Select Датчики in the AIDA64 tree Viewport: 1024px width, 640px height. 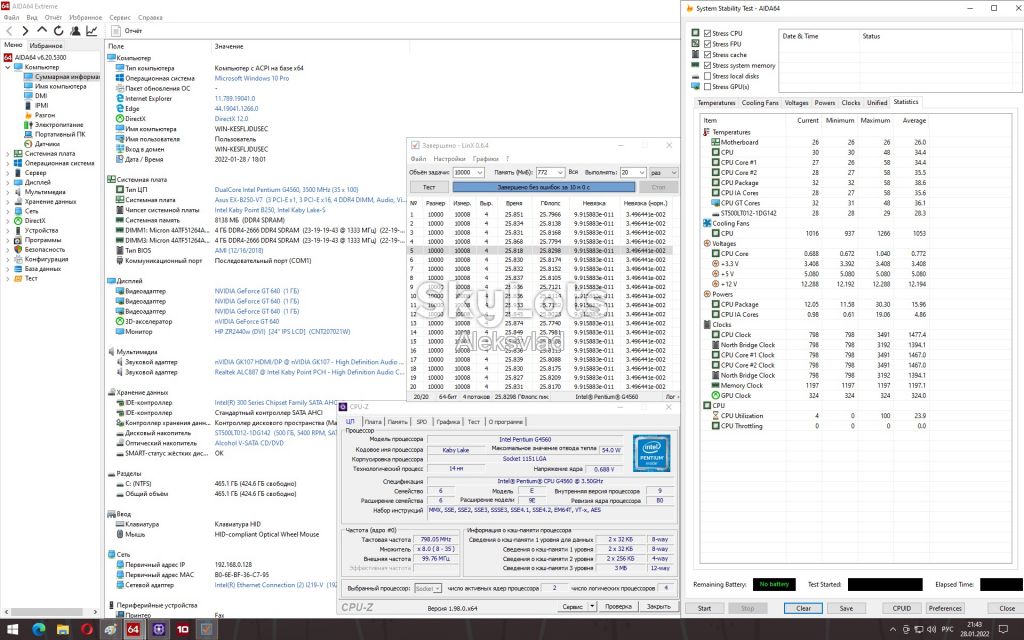(47, 144)
